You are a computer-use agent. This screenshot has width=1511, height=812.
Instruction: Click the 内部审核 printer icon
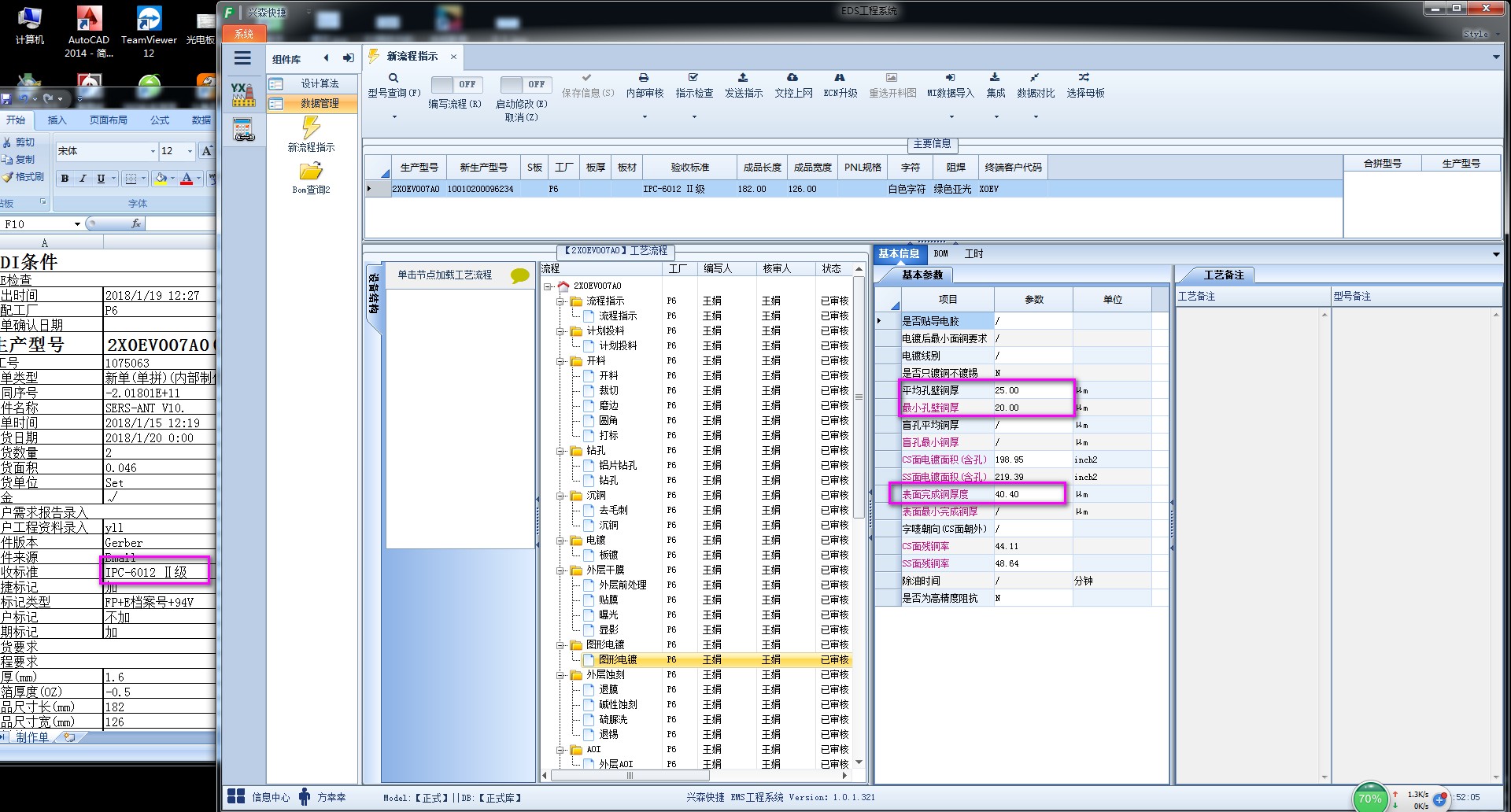pos(644,78)
